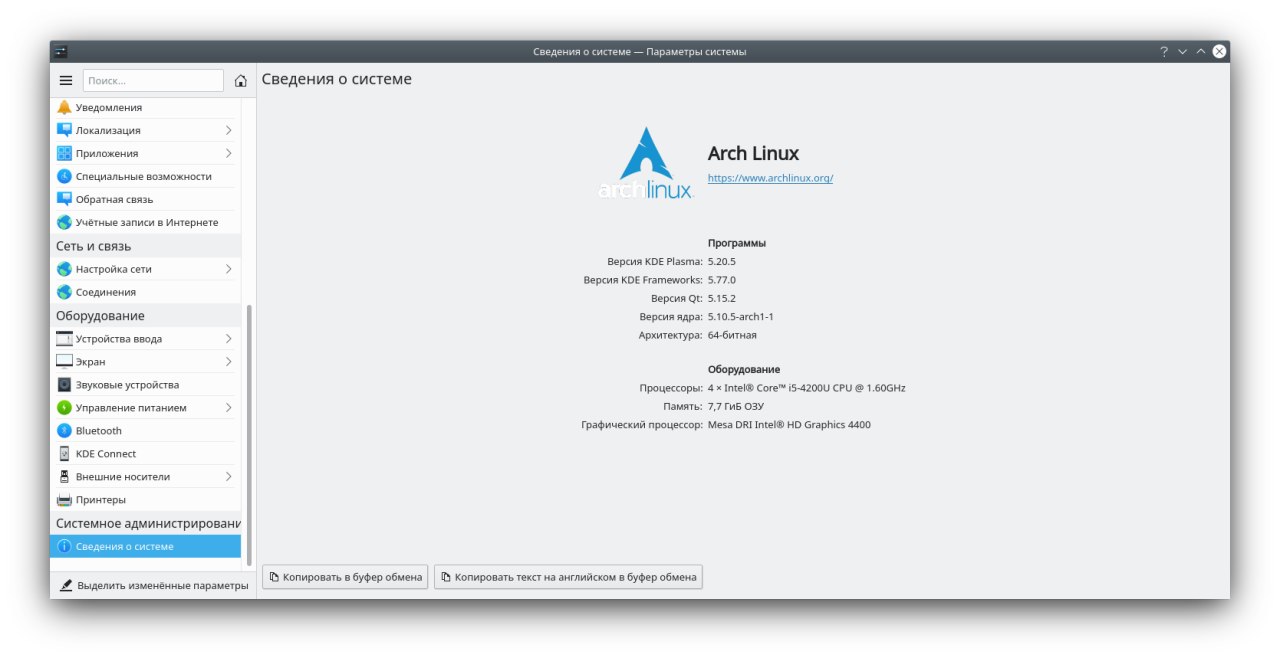Click the Управление питанием icon
Viewport: 1280px width, 658px height.
(x=64, y=407)
